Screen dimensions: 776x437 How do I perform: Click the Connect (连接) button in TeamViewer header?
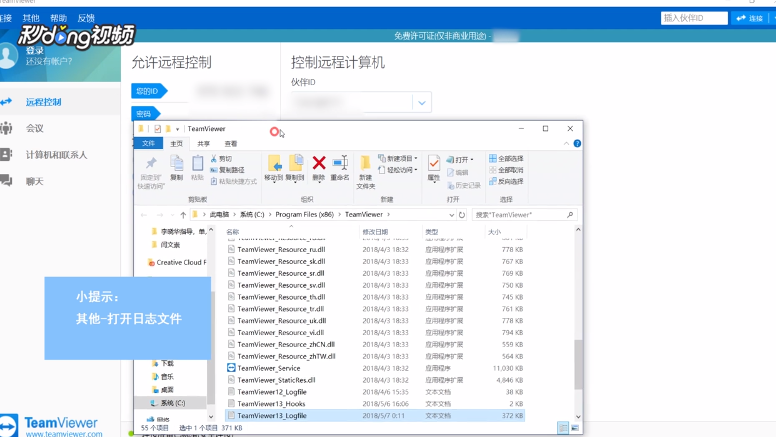(749, 18)
